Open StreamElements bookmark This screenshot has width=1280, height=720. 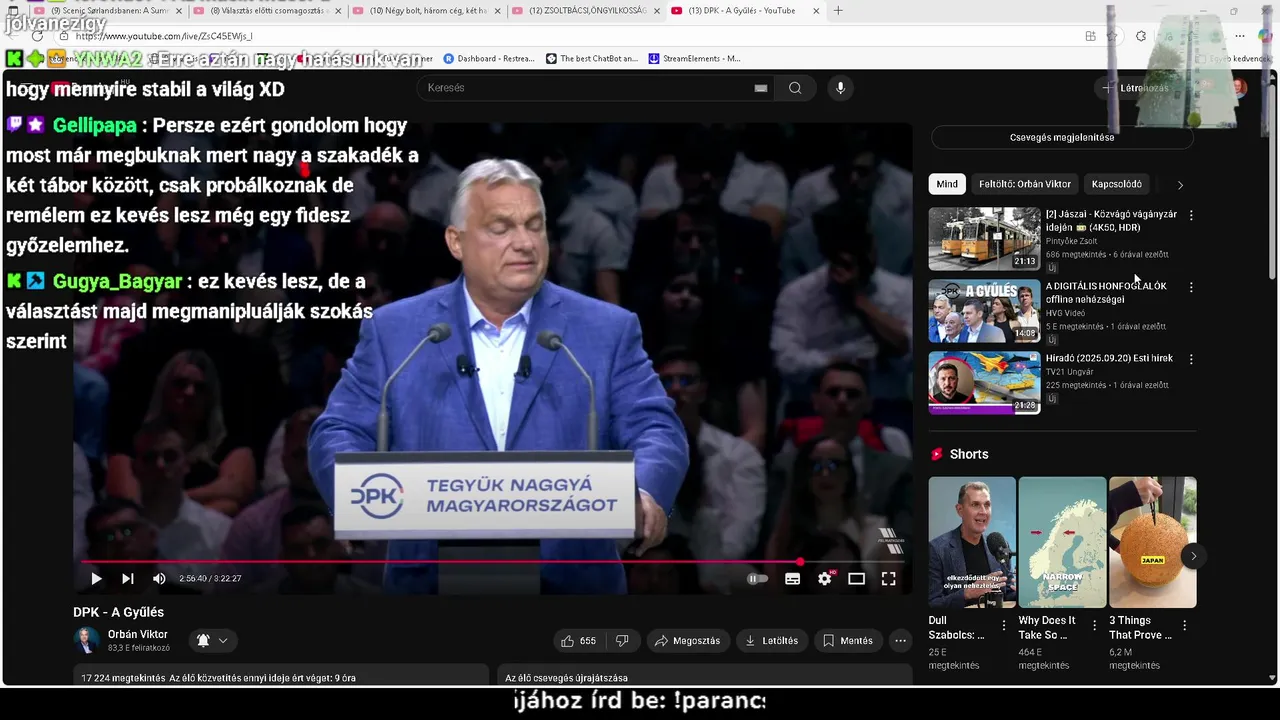pos(695,58)
